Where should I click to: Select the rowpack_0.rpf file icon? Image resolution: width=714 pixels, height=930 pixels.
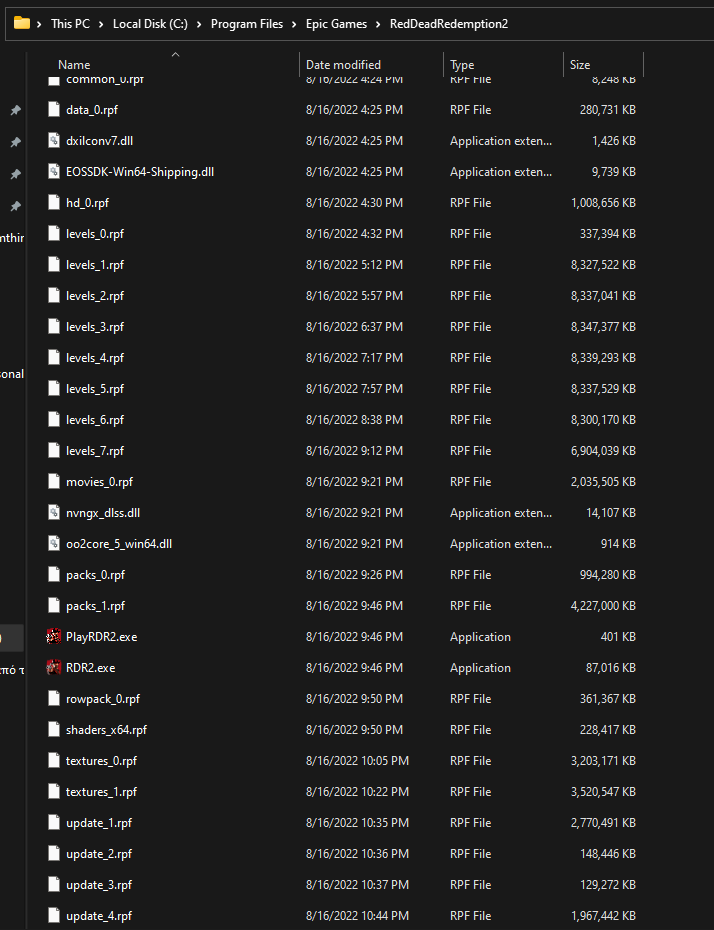click(x=54, y=699)
